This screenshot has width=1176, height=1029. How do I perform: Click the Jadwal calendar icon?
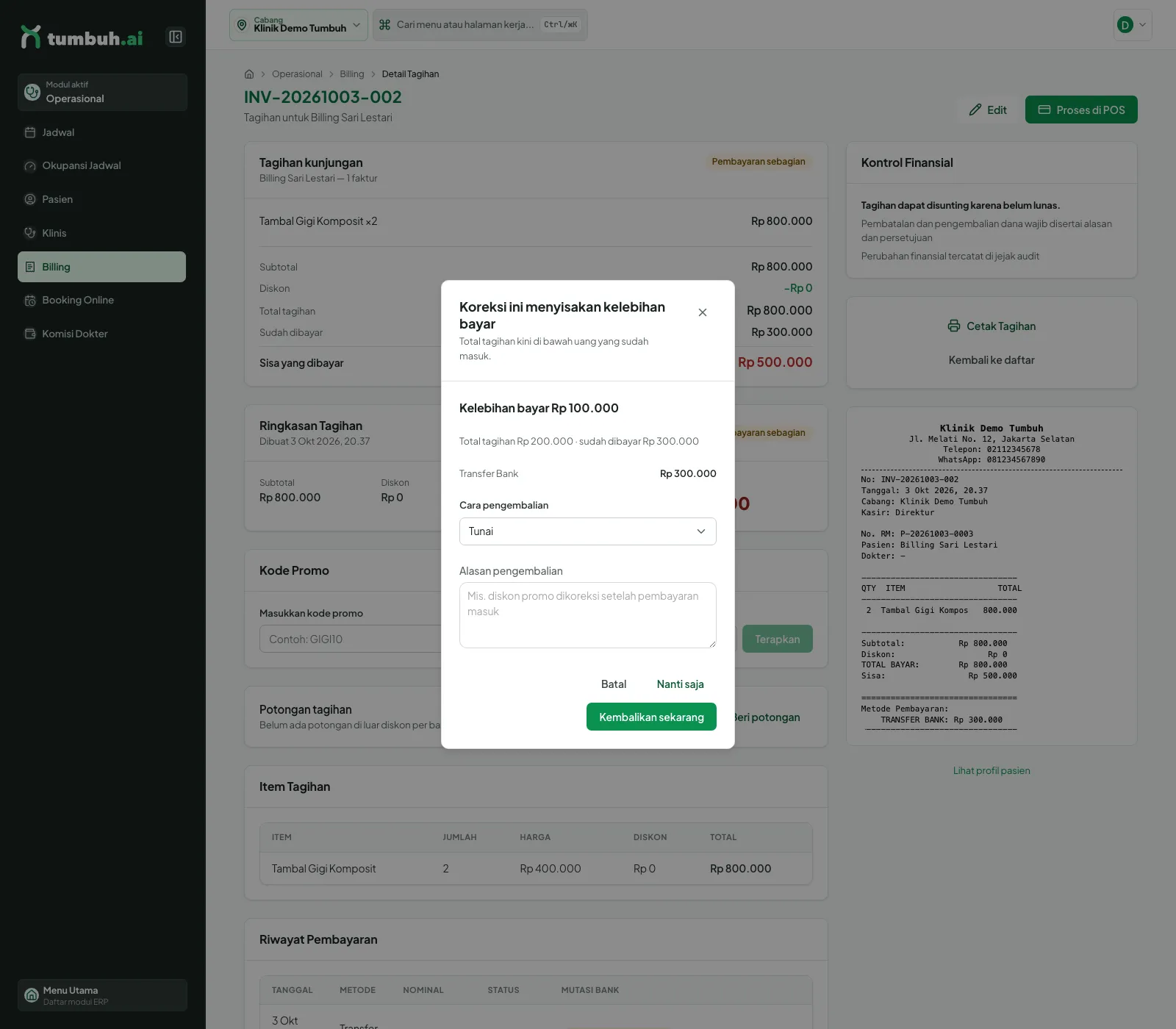click(x=30, y=132)
